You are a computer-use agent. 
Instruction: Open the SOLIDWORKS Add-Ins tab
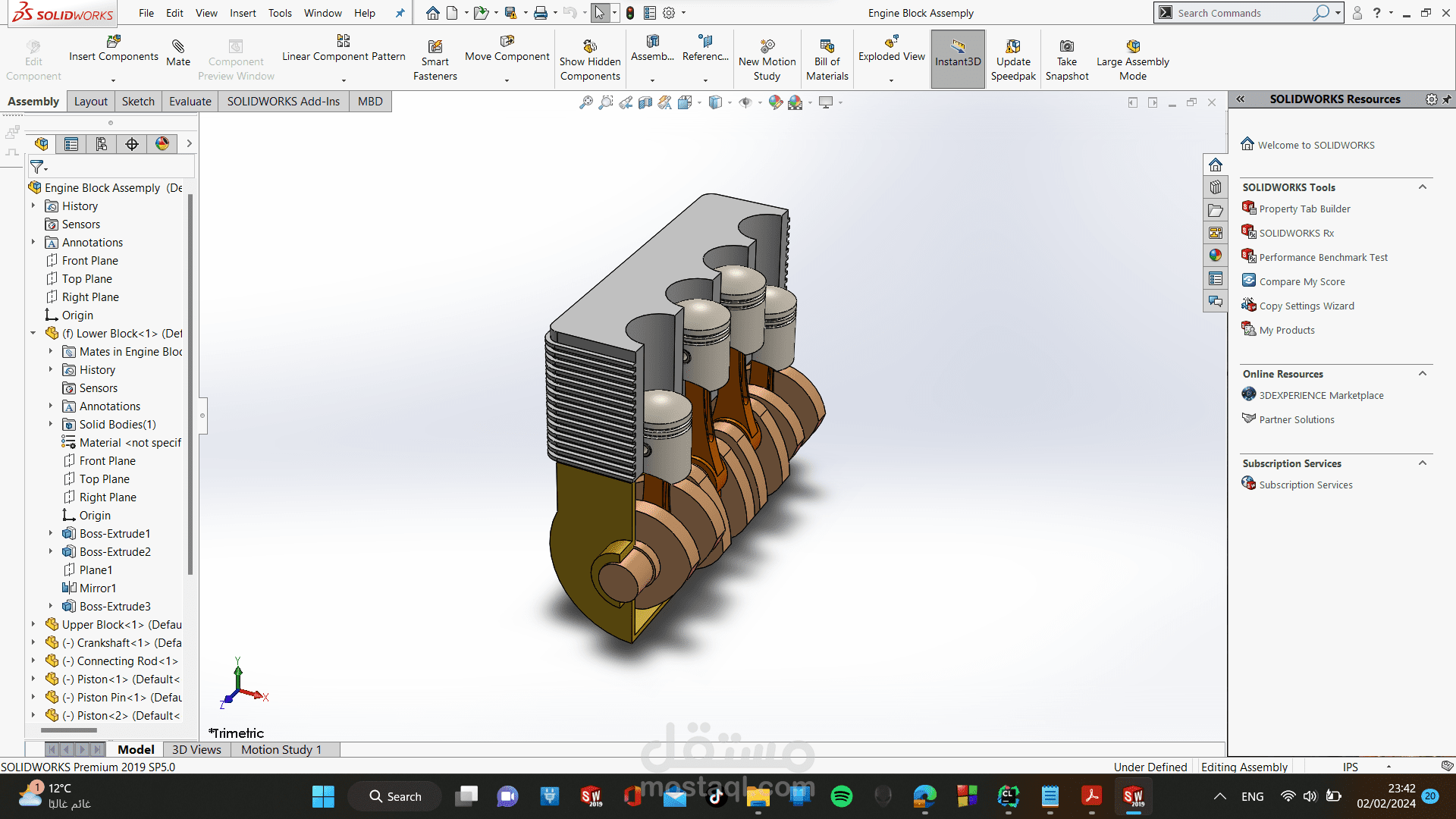pyautogui.click(x=284, y=102)
